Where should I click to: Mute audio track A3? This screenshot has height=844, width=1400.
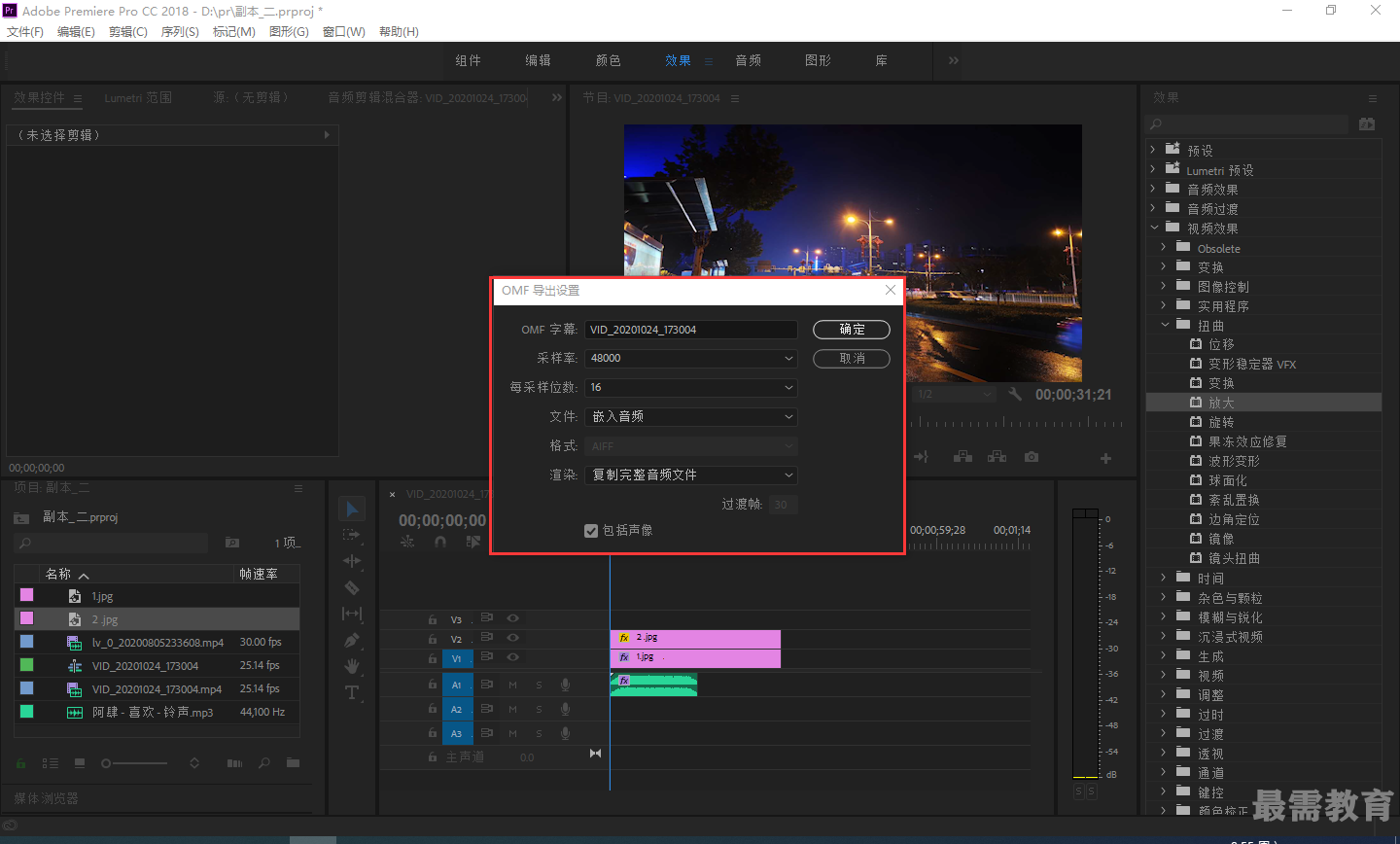512,733
